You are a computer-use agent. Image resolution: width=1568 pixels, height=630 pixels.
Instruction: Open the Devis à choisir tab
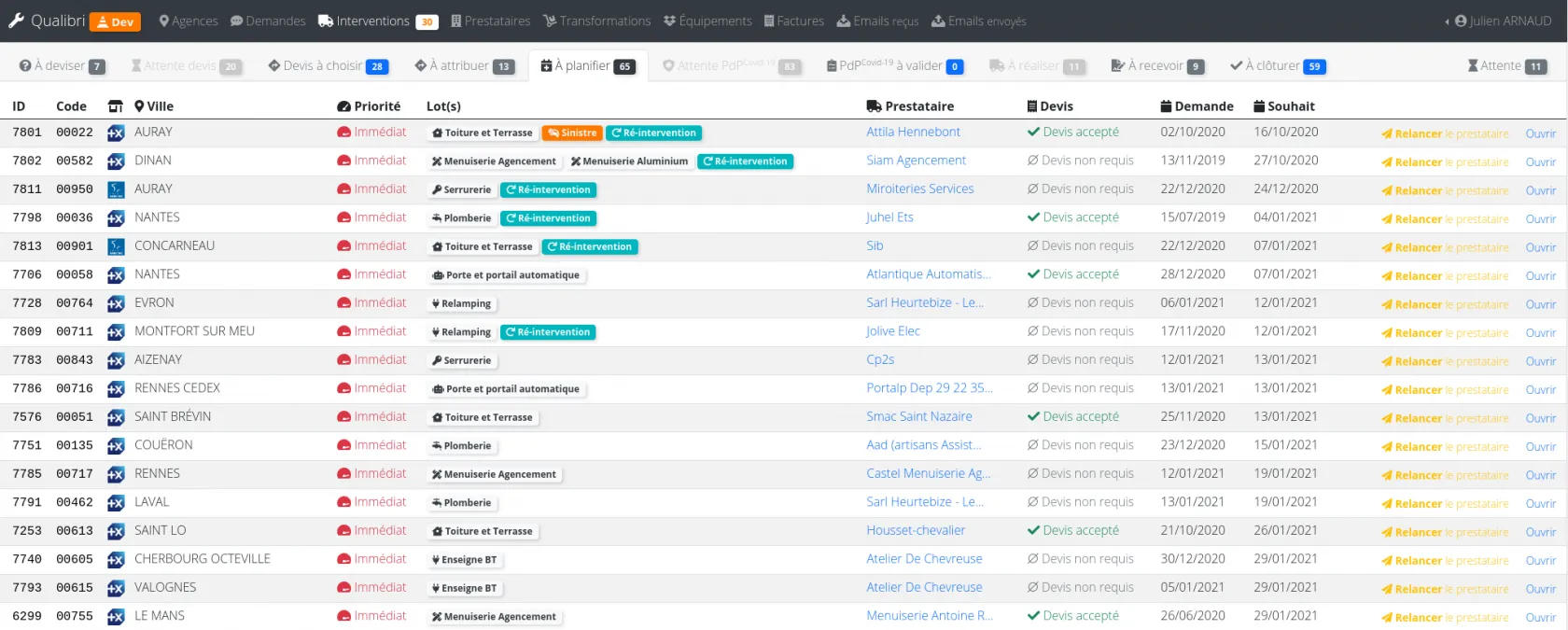[327, 66]
